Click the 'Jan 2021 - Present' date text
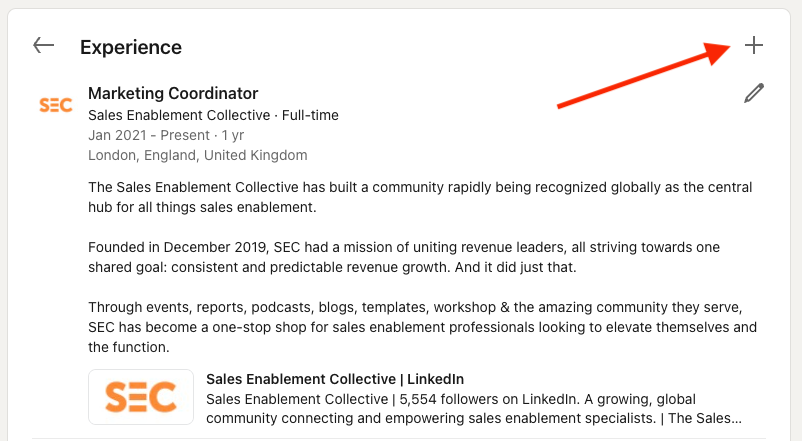Screen dimensions: 802x441 point(148,135)
